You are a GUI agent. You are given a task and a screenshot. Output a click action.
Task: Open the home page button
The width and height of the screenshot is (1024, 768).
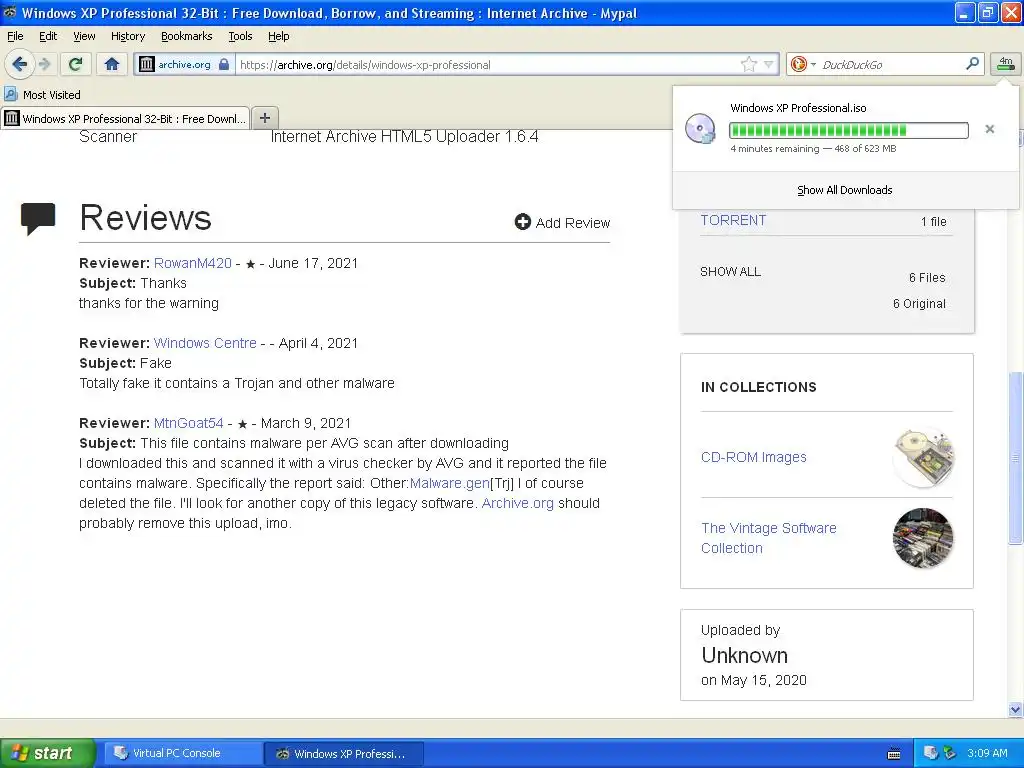pos(112,64)
